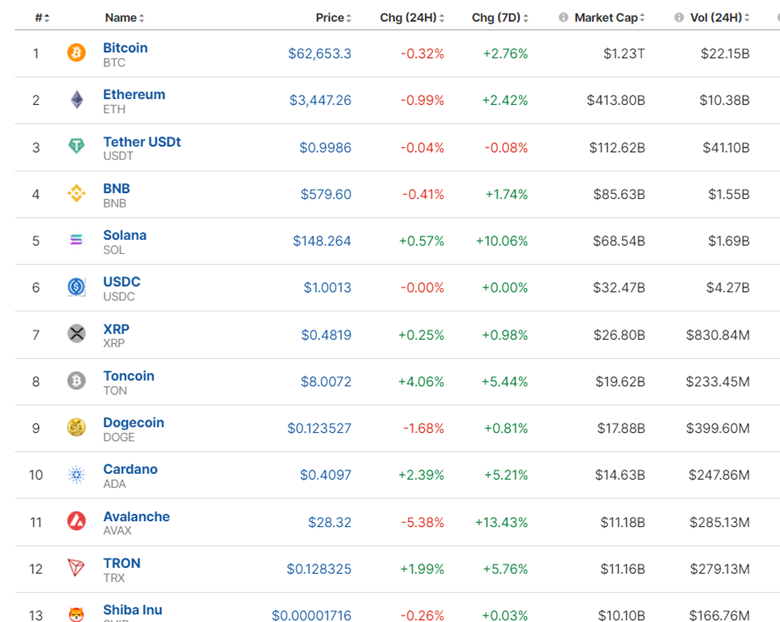This screenshot has width=780, height=622.
Task: Click XRP volume $830.84M
Action: 718,335
